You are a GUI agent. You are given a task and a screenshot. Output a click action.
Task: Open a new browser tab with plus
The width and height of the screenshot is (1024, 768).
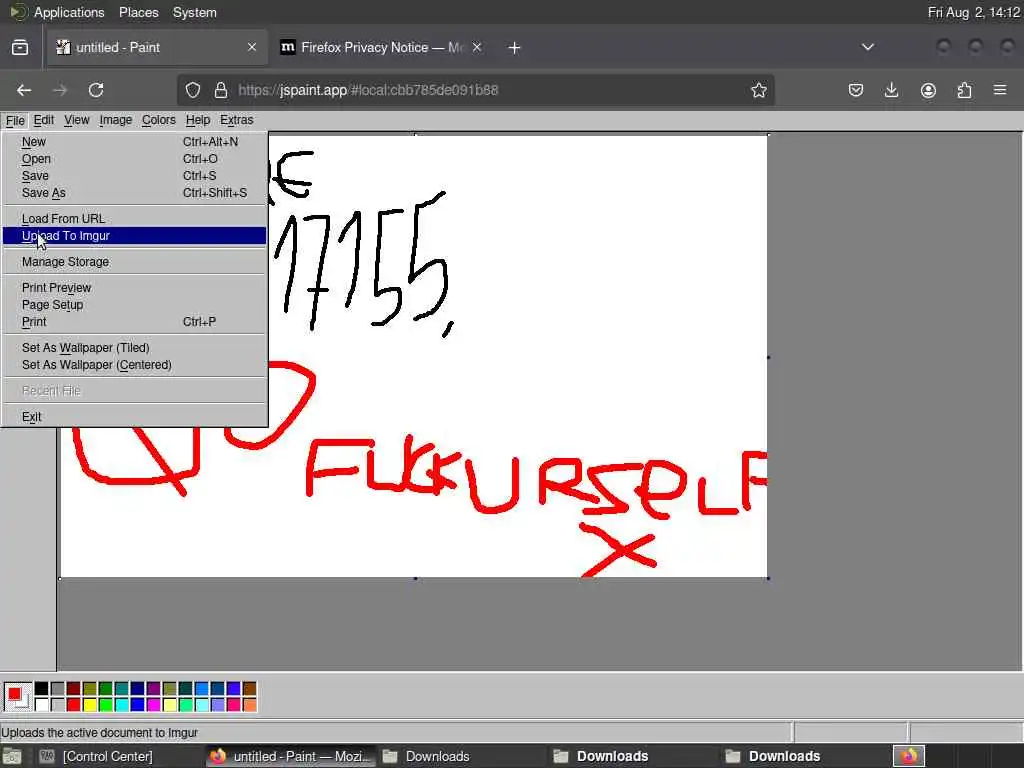coord(515,48)
